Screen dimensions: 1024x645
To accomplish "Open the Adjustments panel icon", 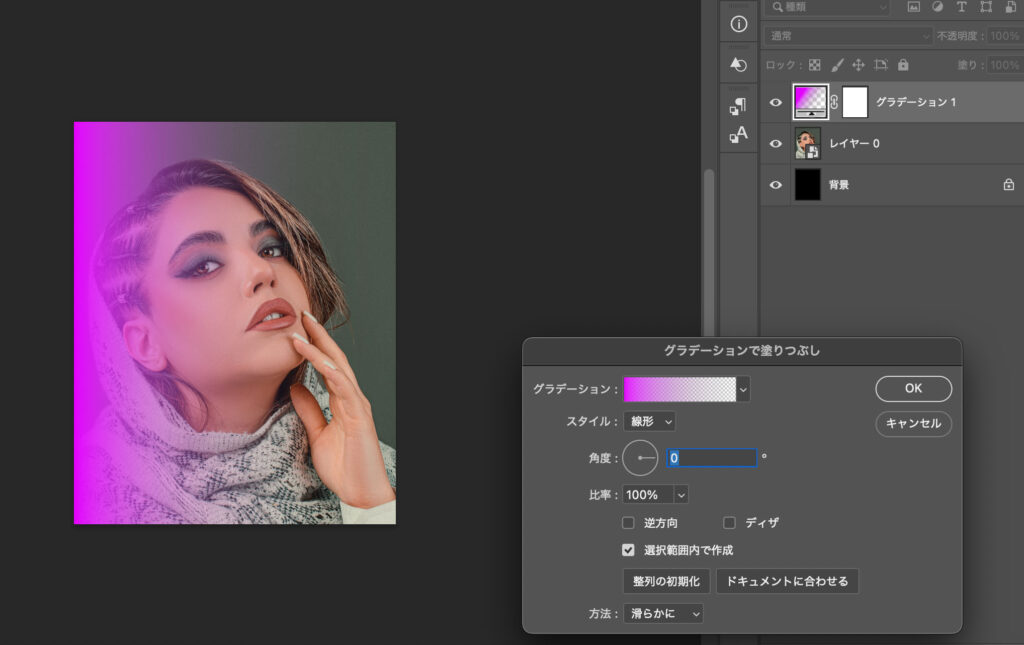I will [x=739, y=65].
